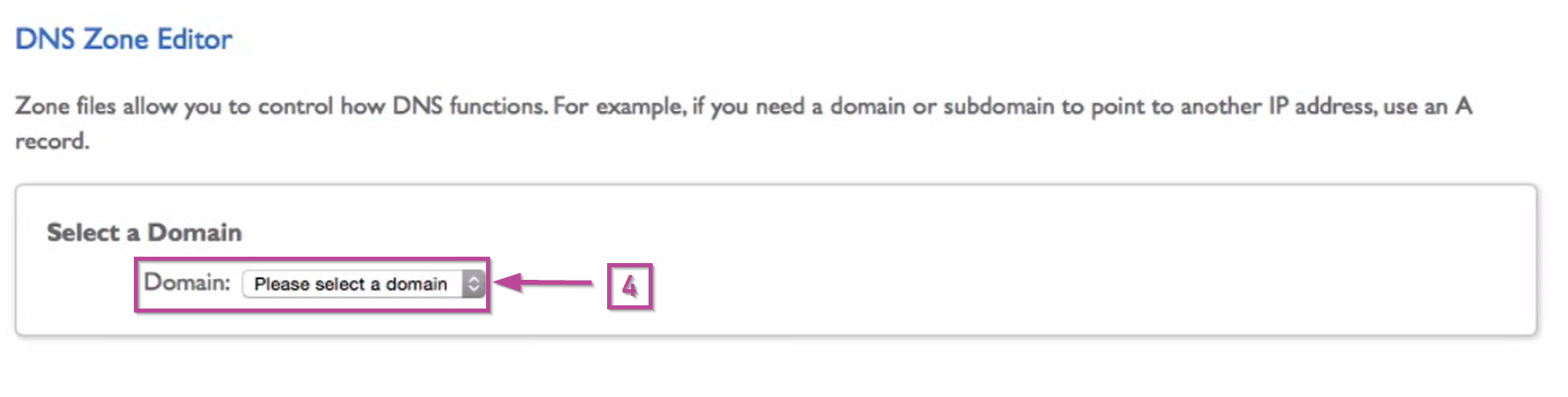Click the word "Domain" in section title
Image resolution: width=1568 pixels, height=397 pixels.
(194, 232)
